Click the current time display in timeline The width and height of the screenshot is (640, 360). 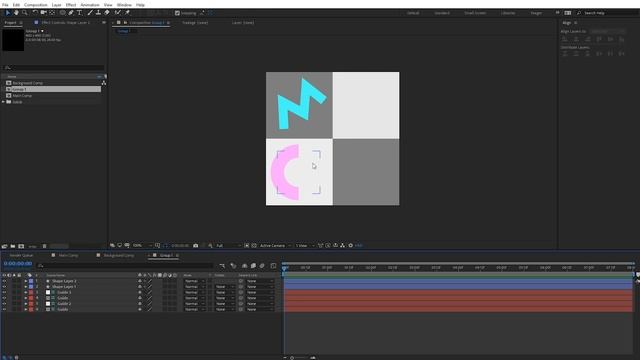(18, 264)
